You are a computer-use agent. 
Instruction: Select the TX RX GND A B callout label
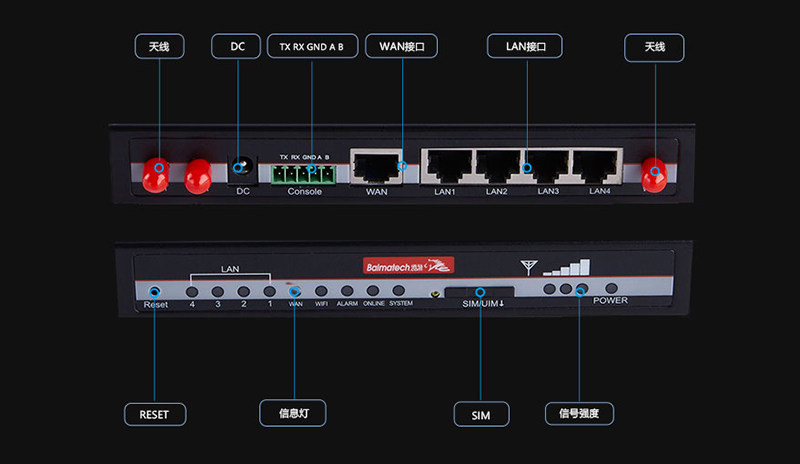[x=312, y=46]
